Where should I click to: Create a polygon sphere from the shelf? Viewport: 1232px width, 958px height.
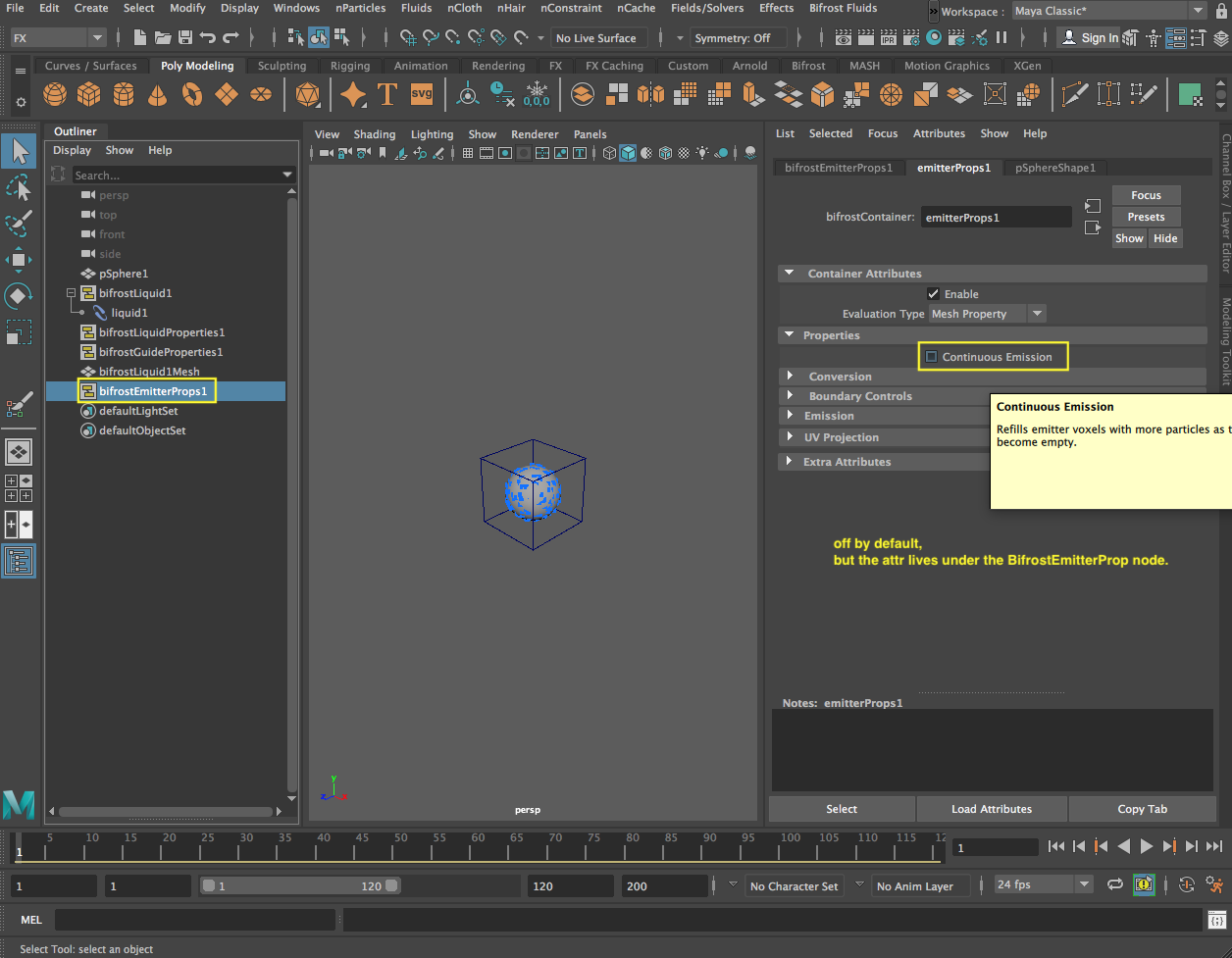pyautogui.click(x=55, y=94)
